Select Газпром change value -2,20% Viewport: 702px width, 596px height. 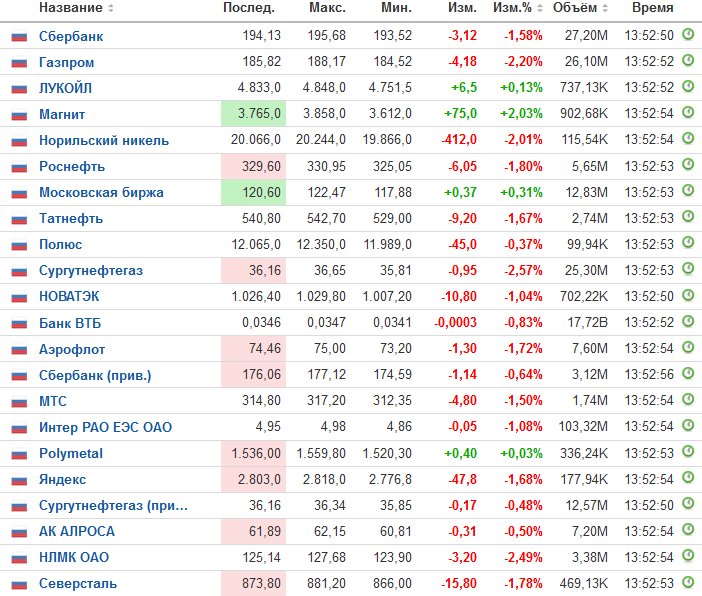523,61
